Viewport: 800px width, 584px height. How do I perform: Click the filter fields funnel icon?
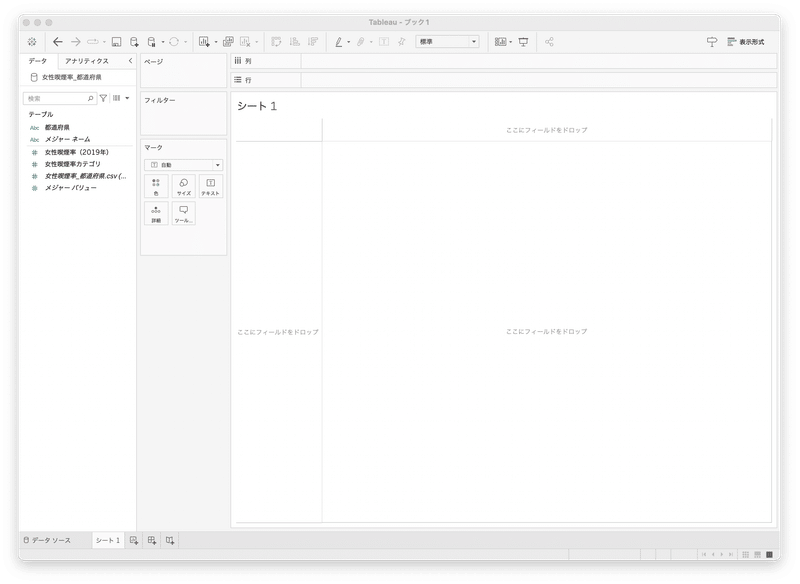[x=104, y=98]
